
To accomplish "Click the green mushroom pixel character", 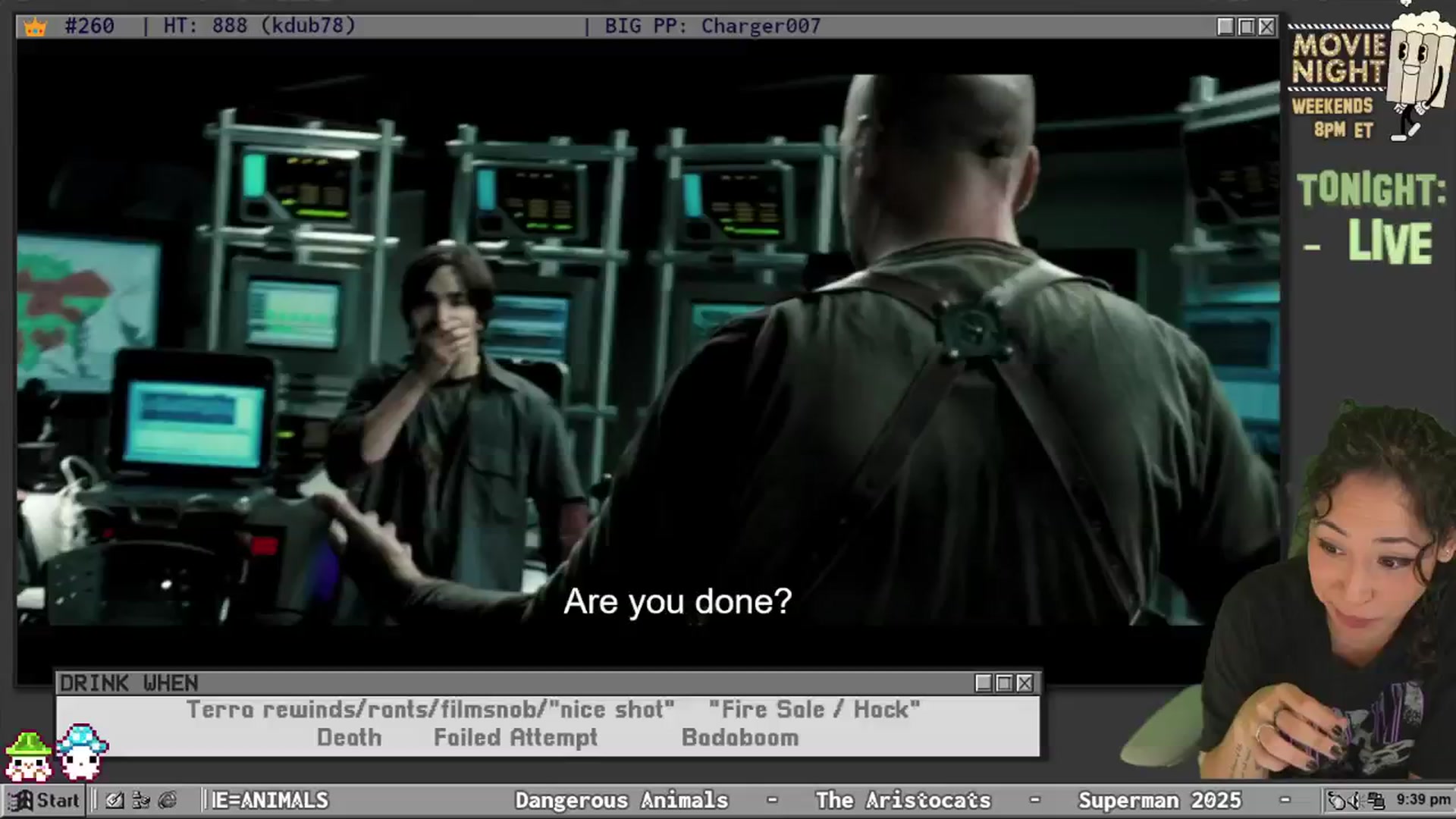I will click(28, 756).
